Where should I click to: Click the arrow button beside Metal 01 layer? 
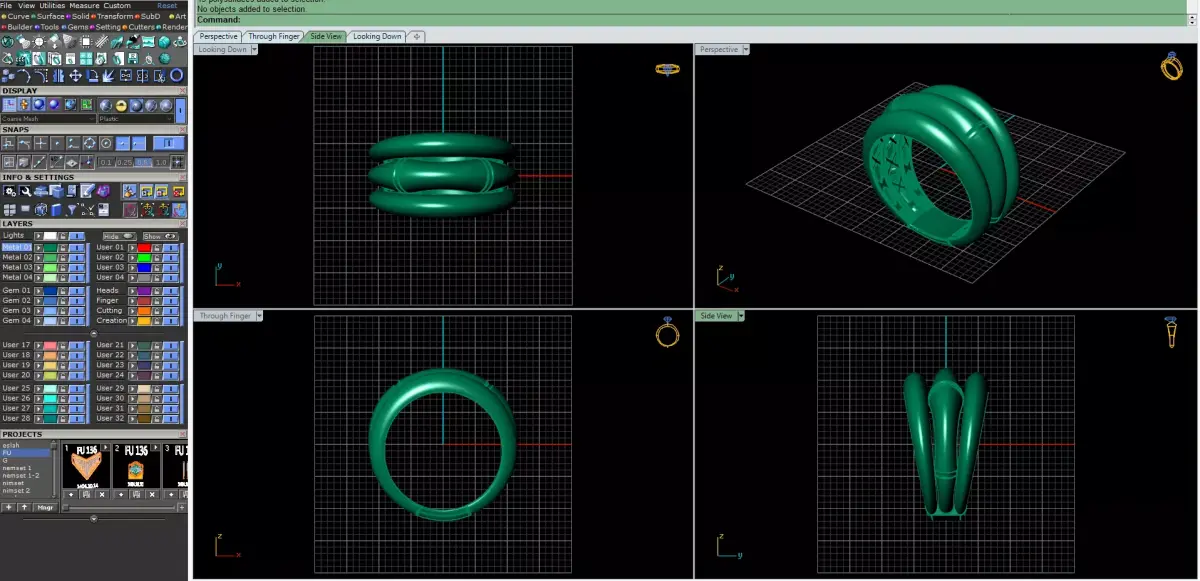coord(39,248)
